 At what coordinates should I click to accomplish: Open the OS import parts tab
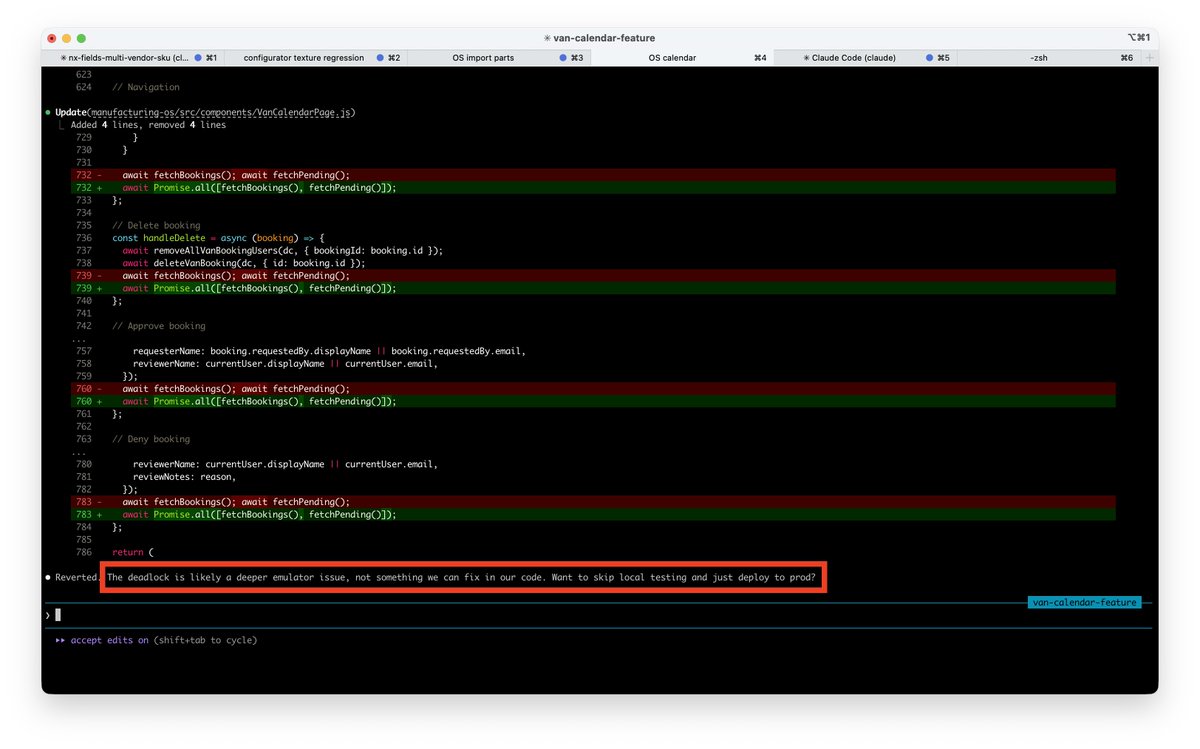[x=498, y=58]
